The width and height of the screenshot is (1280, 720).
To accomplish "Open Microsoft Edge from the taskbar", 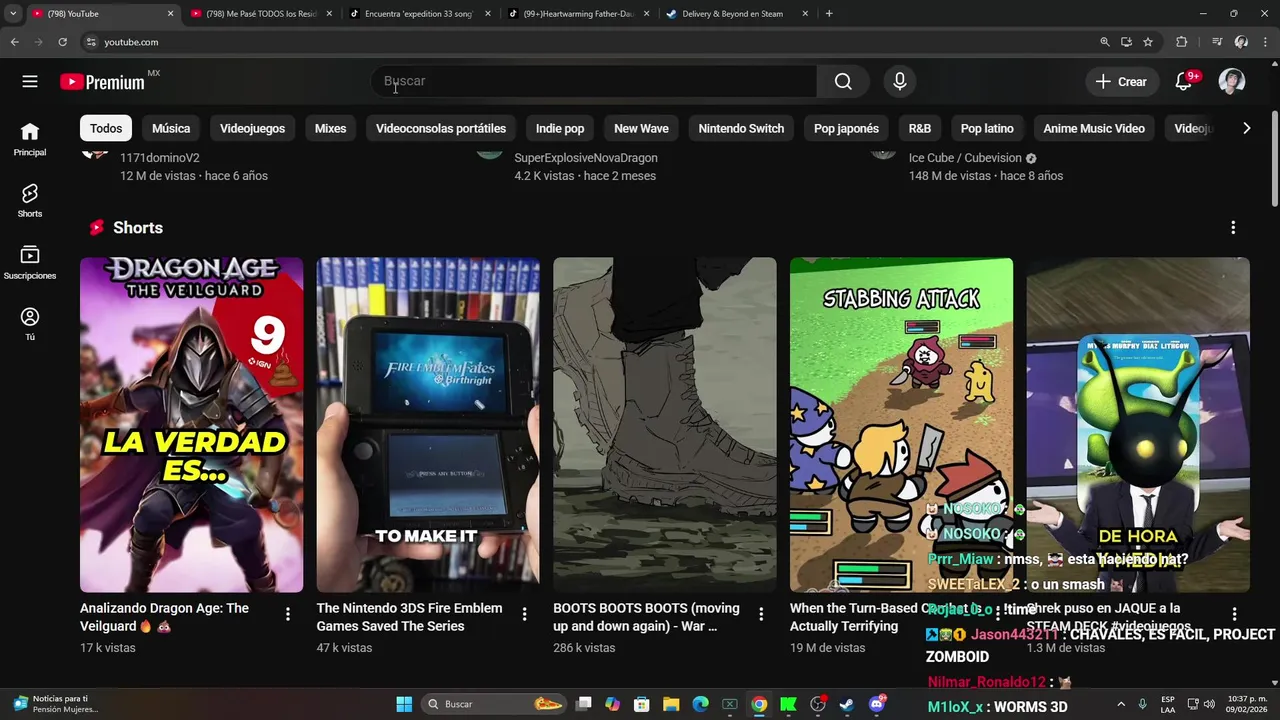I will pyautogui.click(x=700, y=704).
